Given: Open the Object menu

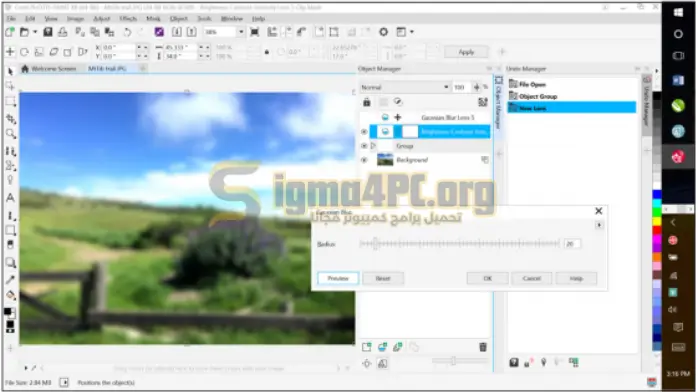Looking at the screenshot, I should [x=179, y=19].
